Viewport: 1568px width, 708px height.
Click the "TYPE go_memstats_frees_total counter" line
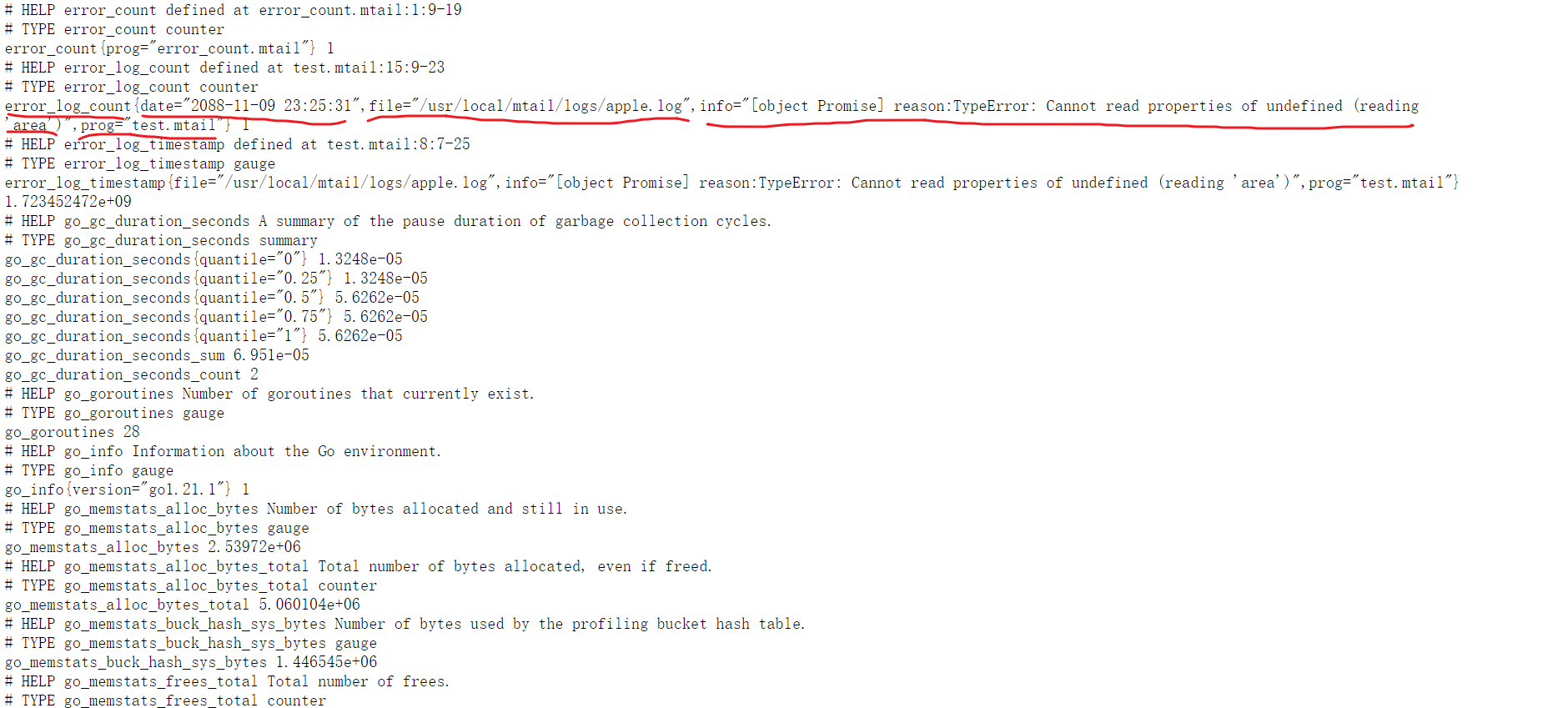(x=165, y=700)
